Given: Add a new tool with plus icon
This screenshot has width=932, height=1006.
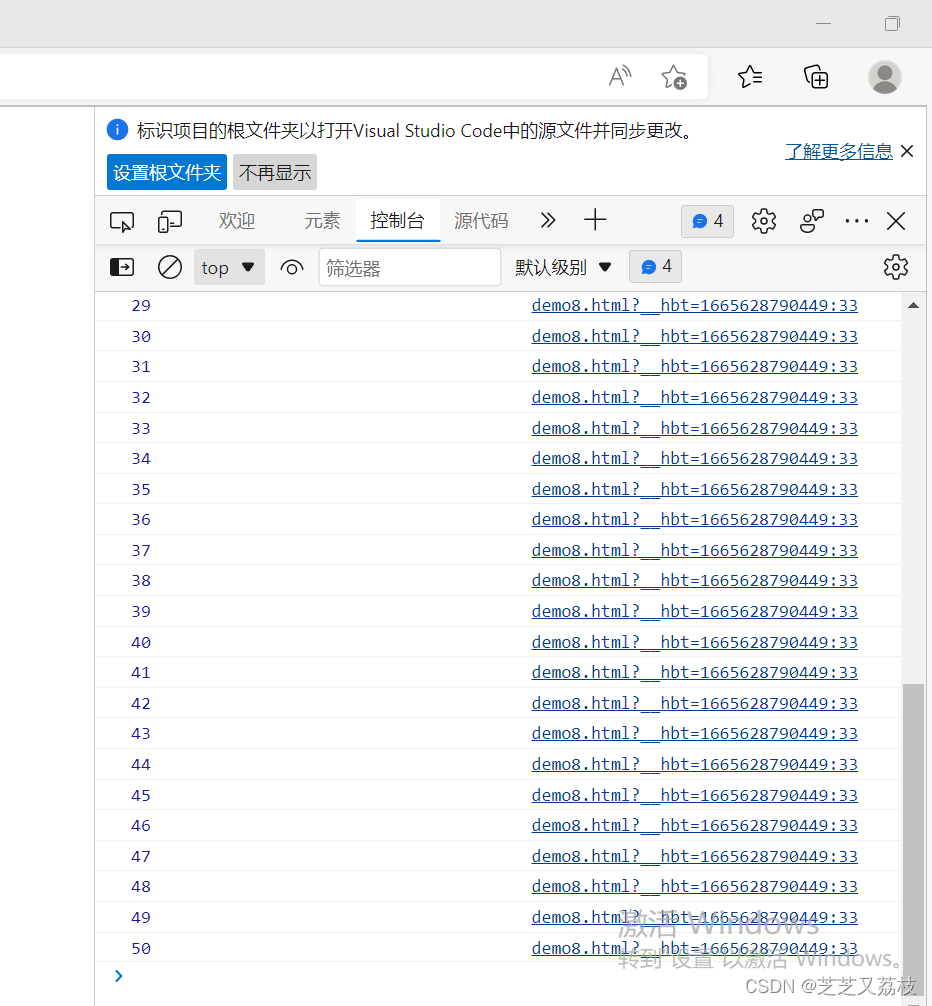Looking at the screenshot, I should click(595, 220).
